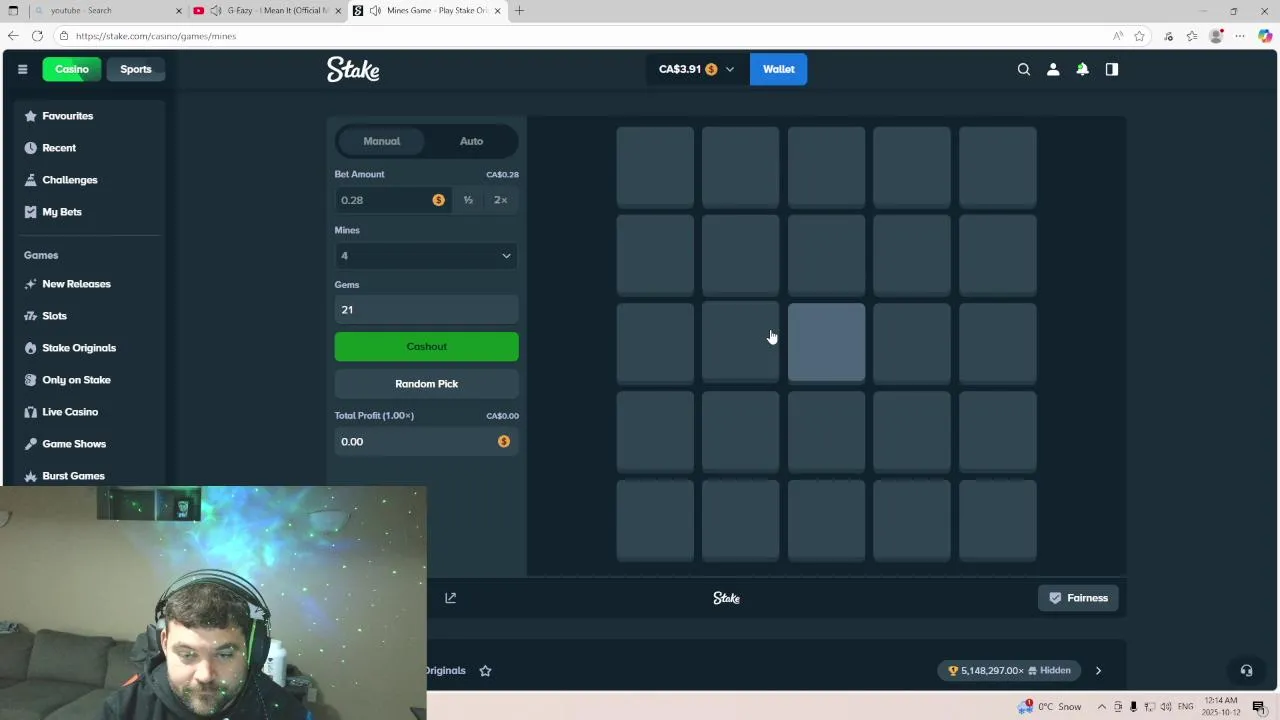Refresh the browser page
The image size is (1280, 720).
click(x=37, y=36)
